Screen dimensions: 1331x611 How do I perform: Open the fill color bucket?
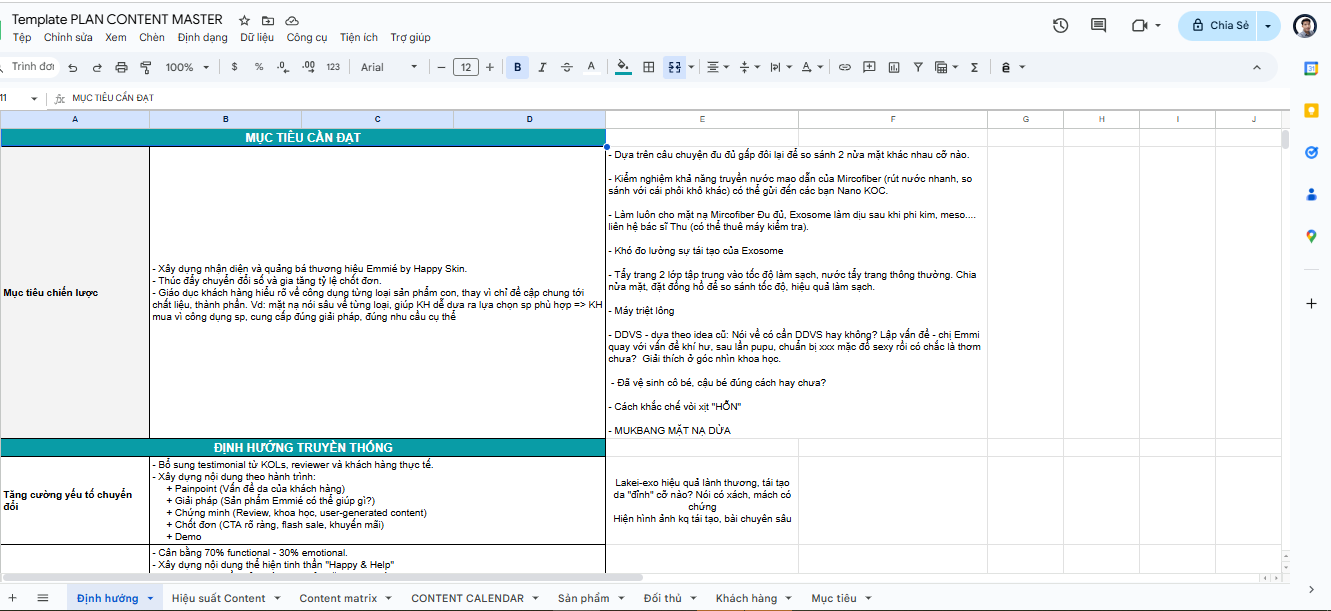(623, 67)
